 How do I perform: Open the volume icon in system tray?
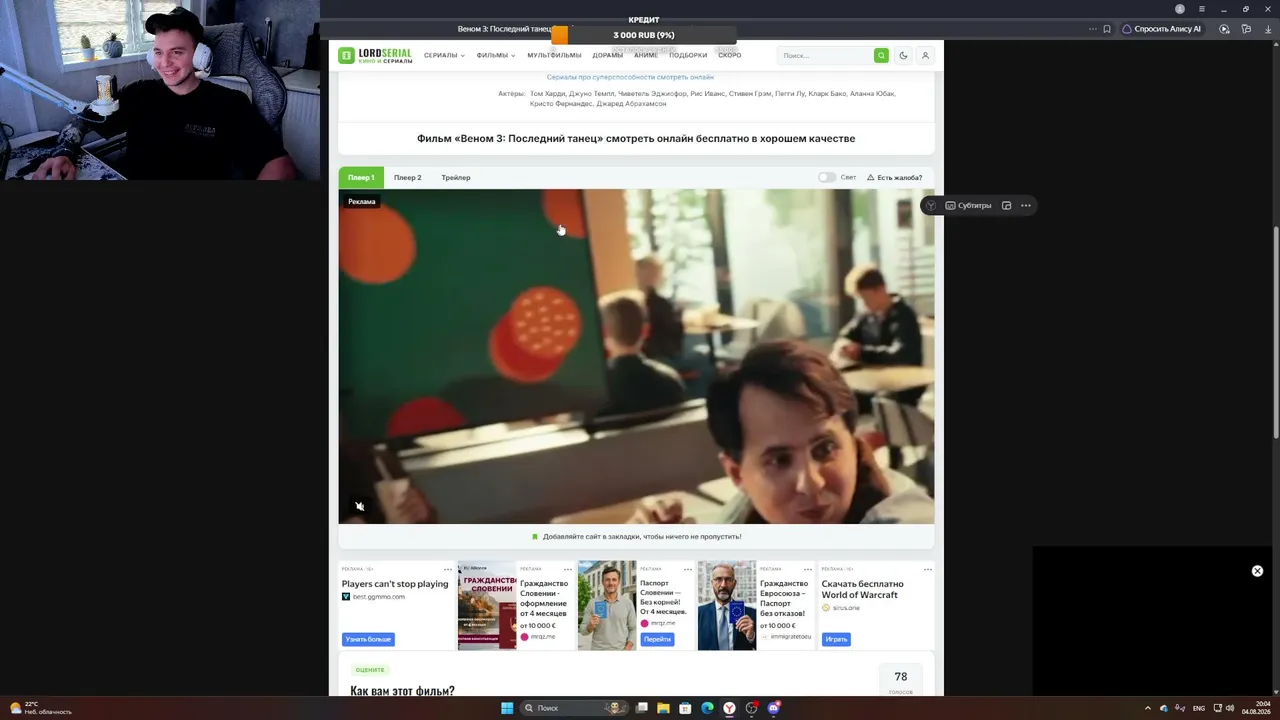tap(1230, 708)
